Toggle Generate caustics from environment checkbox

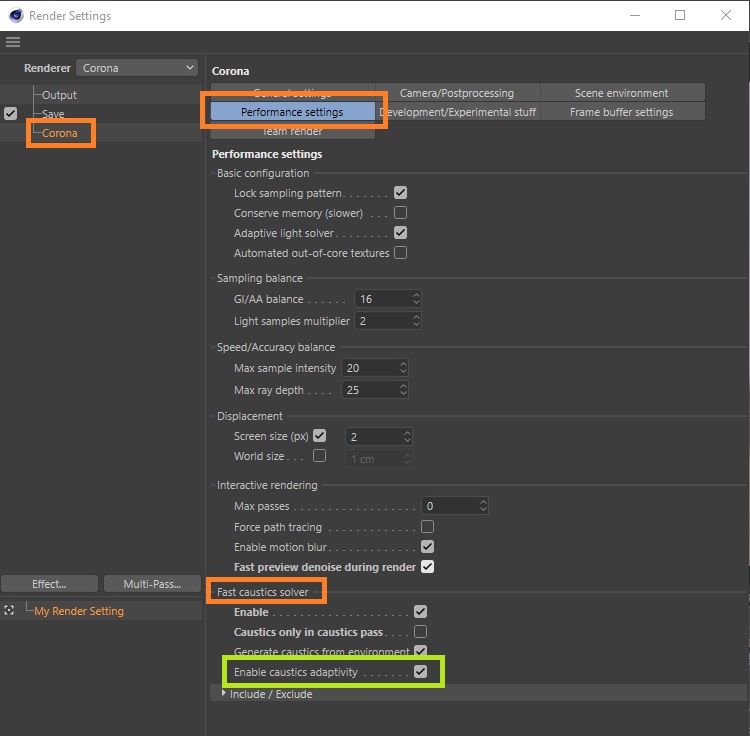click(x=420, y=651)
